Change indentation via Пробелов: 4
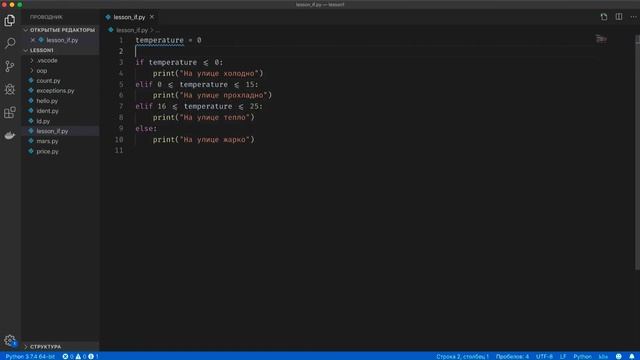Screen dimensions: 640x360 coord(512,356)
